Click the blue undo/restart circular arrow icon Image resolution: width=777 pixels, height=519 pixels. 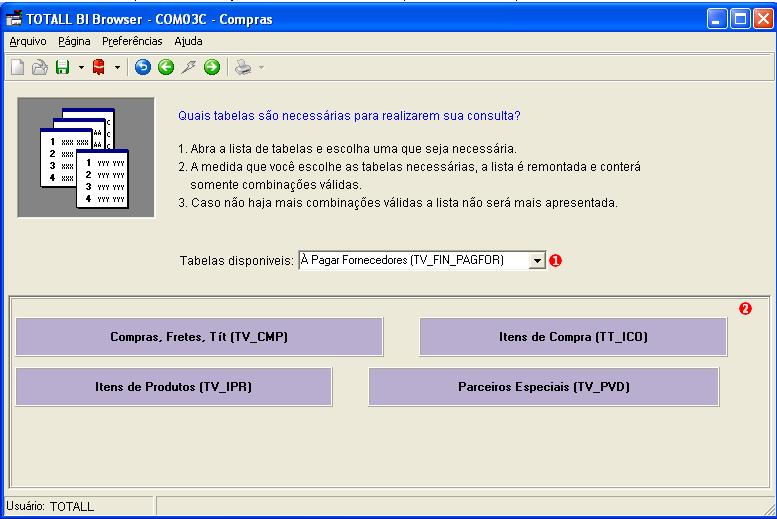click(143, 67)
